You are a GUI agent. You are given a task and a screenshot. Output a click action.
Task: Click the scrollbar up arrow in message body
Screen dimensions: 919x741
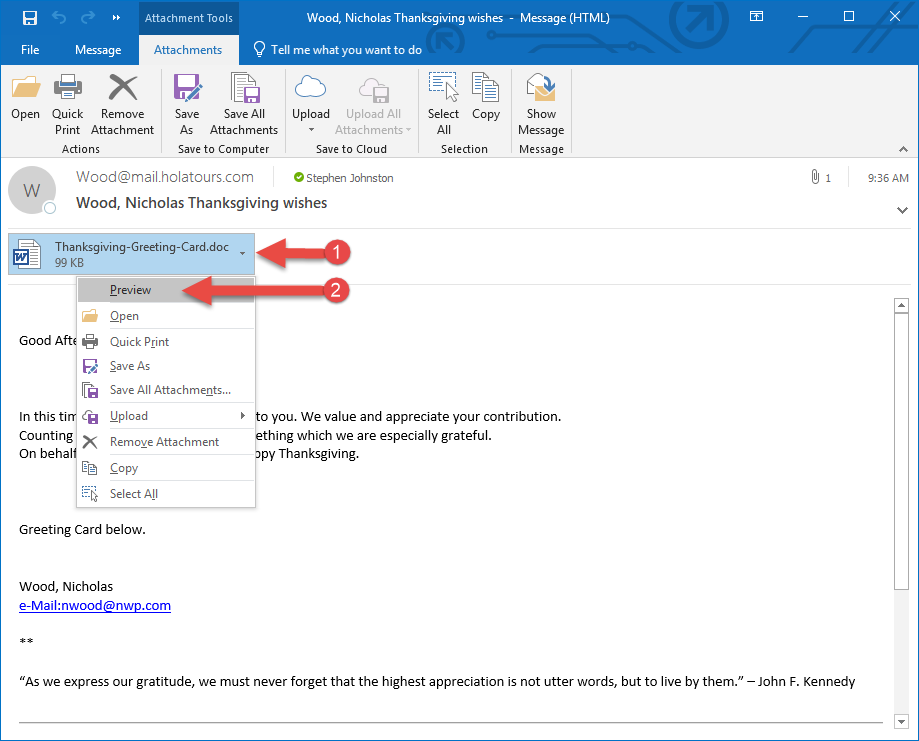(x=901, y=305)
